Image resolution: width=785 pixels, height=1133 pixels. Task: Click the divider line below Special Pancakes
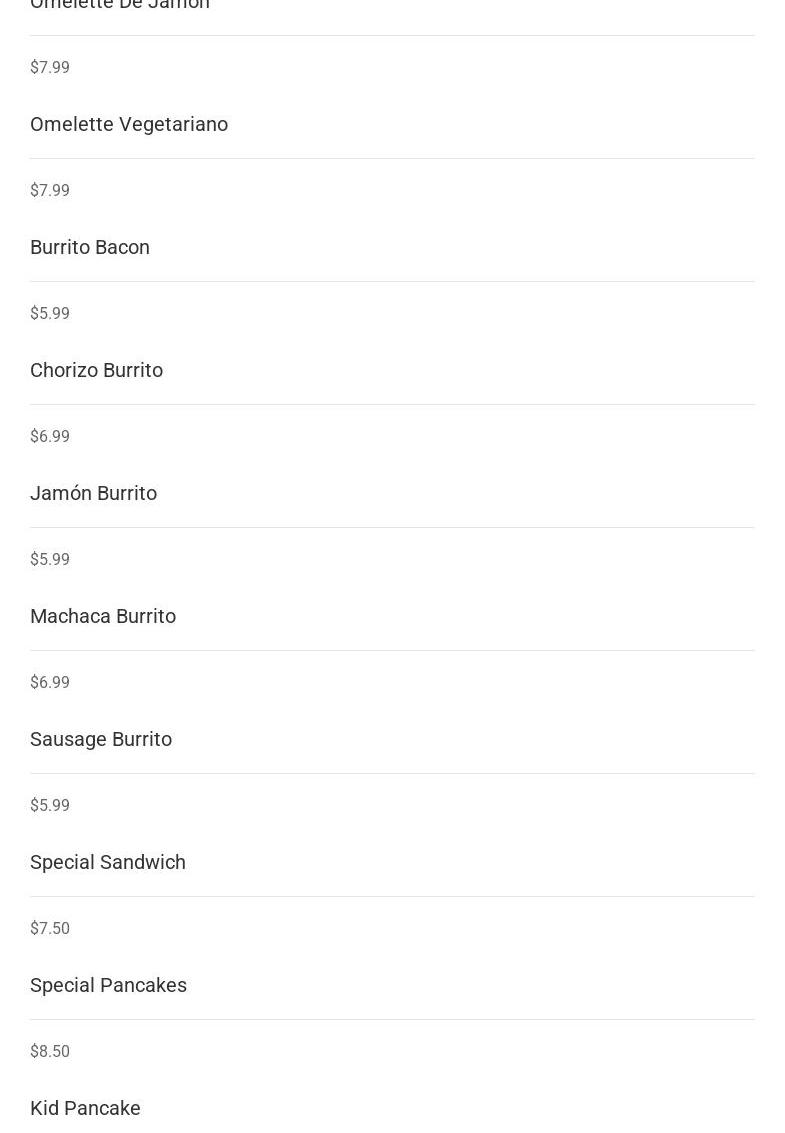click(x=392, y=1020)
